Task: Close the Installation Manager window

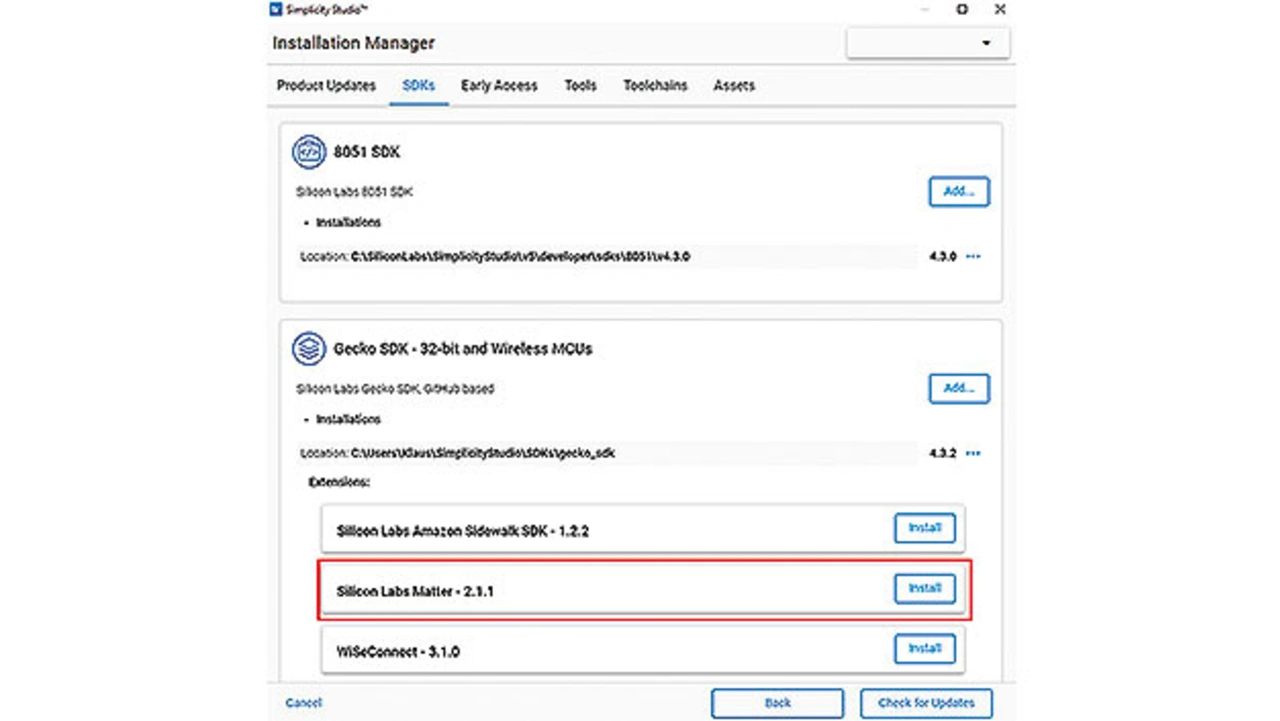Action: (x=1000, y=10)
